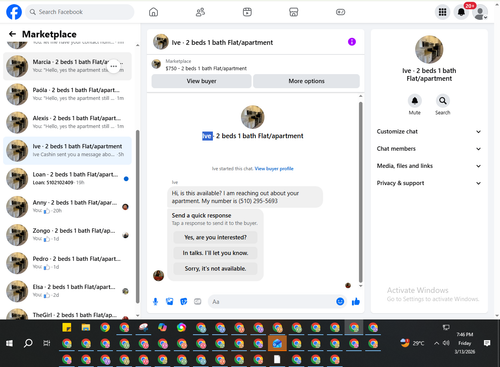The width and height of the screenshot is (500, 367).
Task: Go back with the Marketplace back arrow
Action: 12,34
